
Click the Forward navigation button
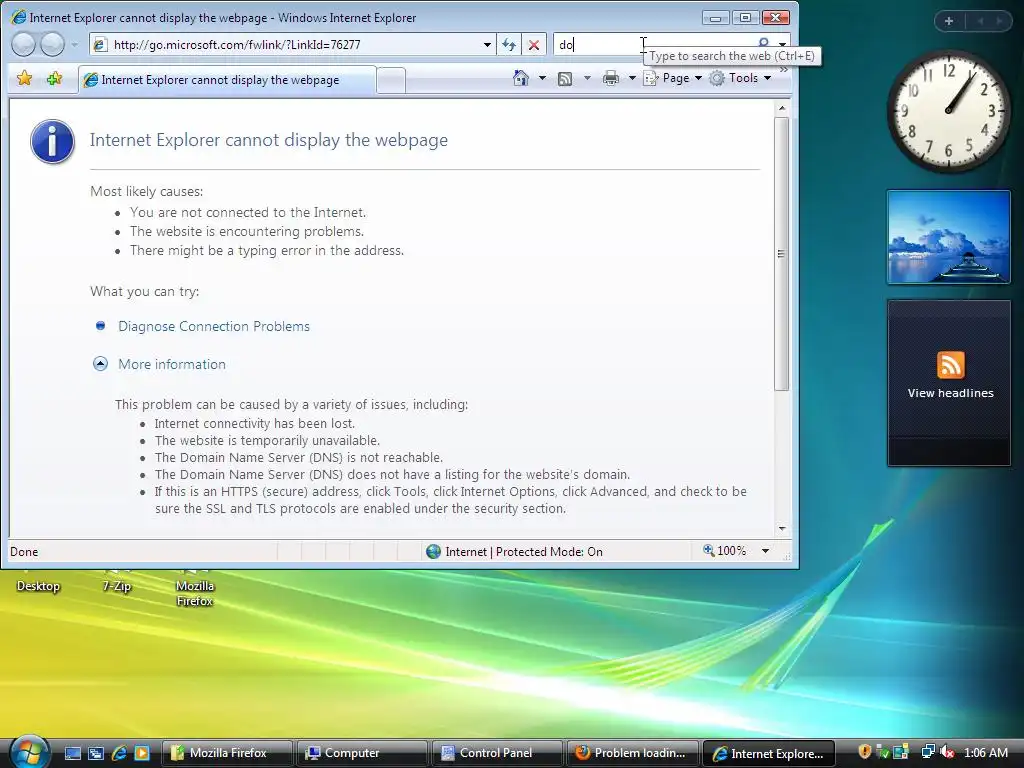coord(53,44)
